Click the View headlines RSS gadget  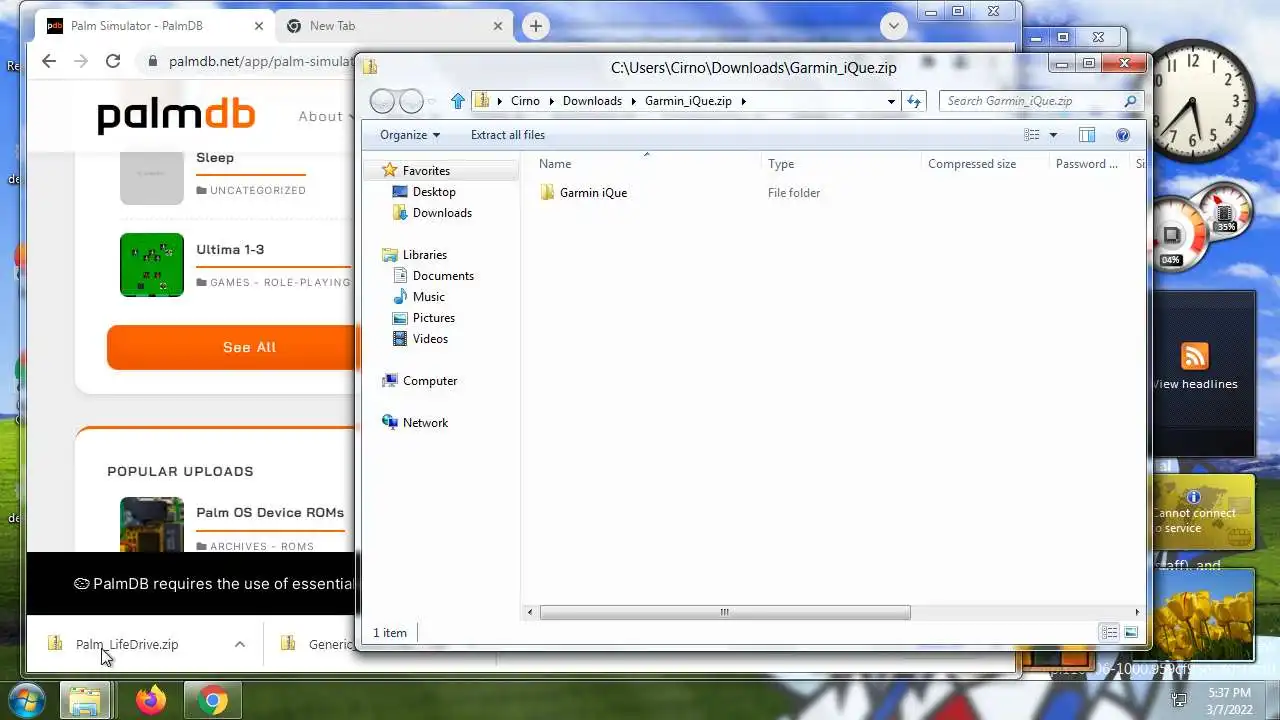[x=1195, y=367]
